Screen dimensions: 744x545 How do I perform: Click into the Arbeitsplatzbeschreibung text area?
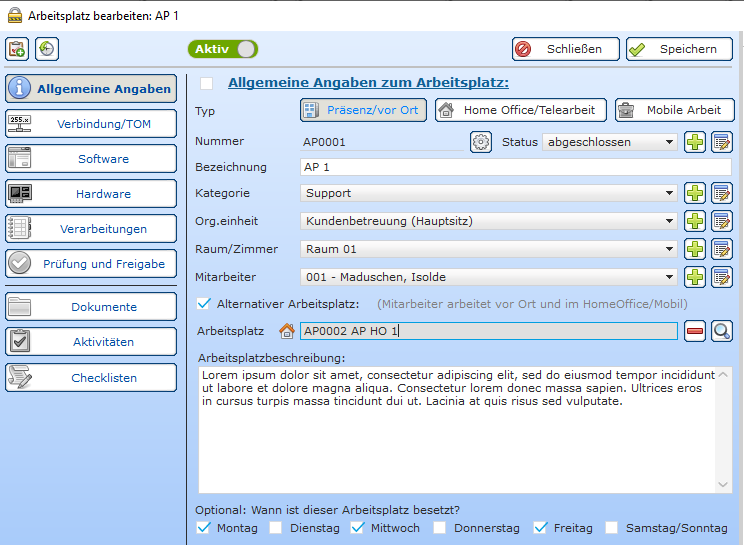(x=457, y=430)
